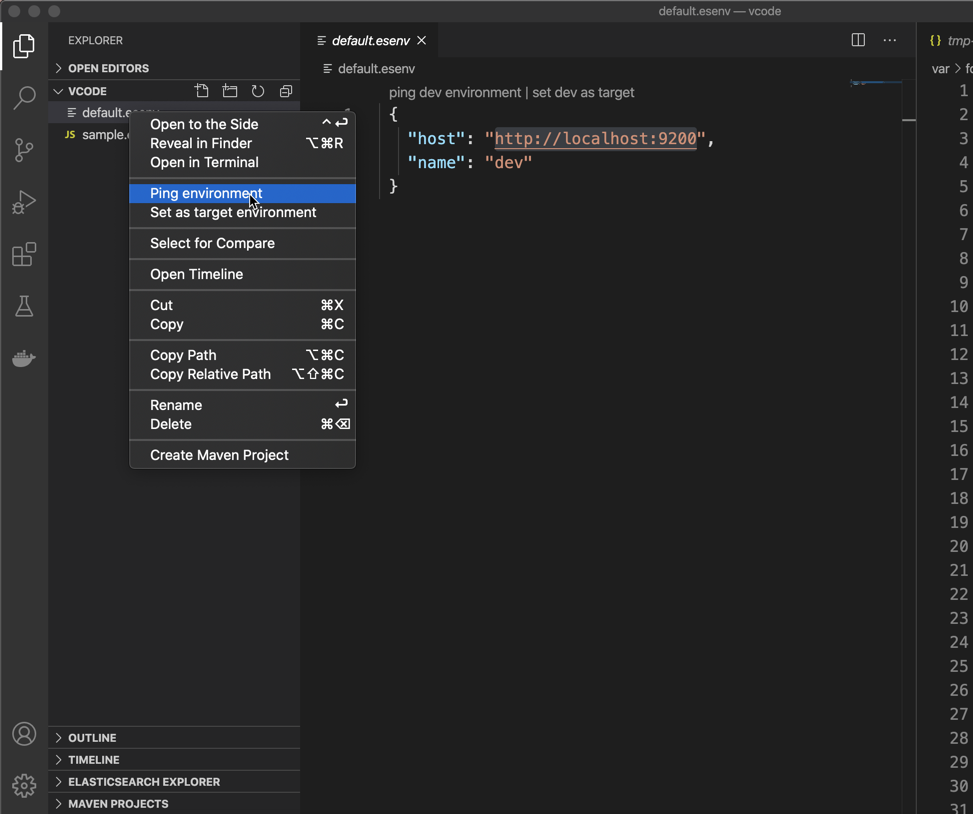Open the Source Control view

click(x=24, y=150)
